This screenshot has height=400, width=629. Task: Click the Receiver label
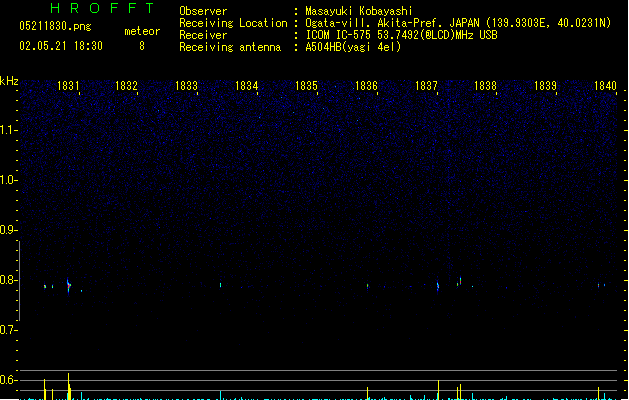(x=203, y=35)
